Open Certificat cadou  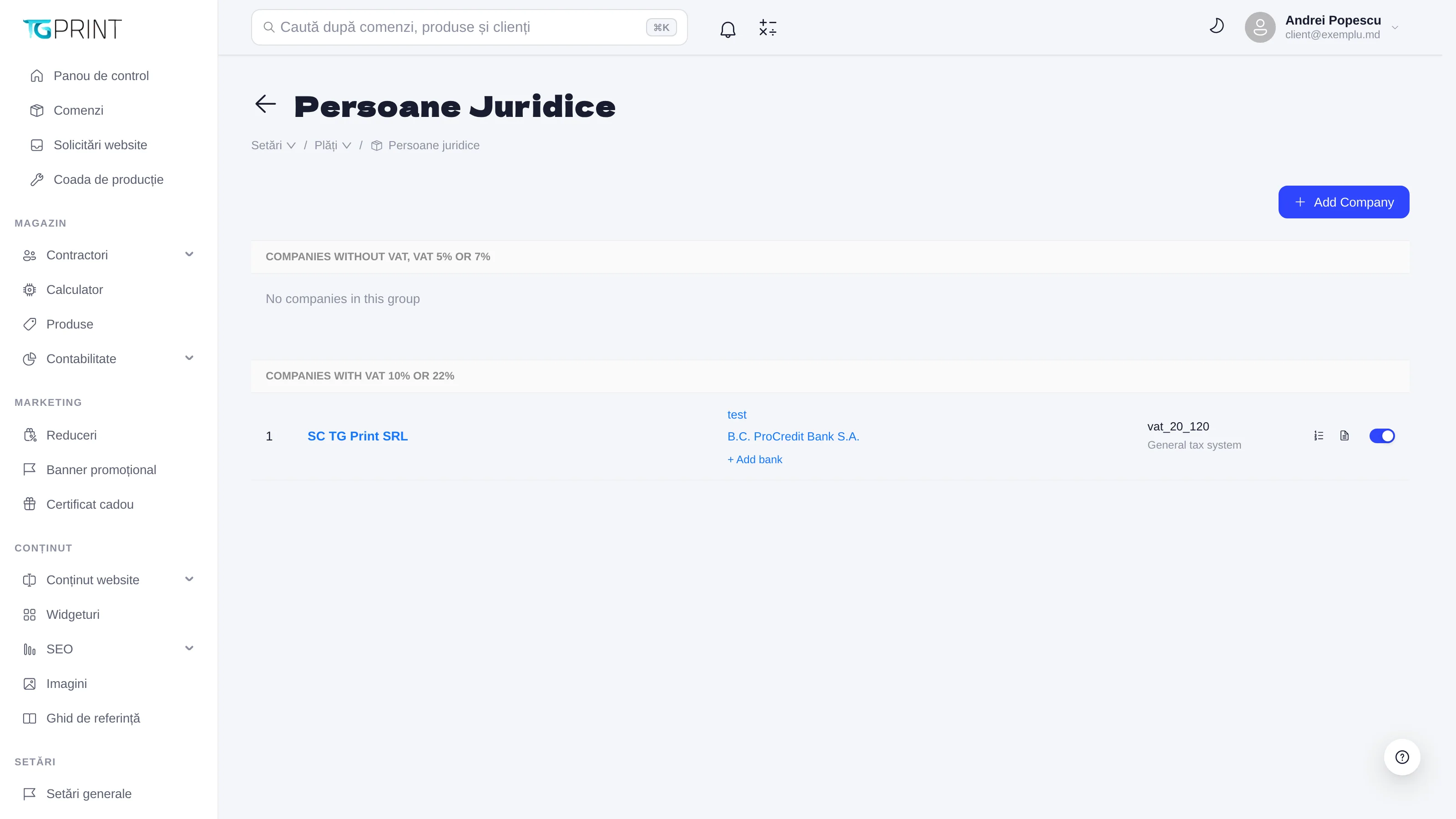coord(90,504)
